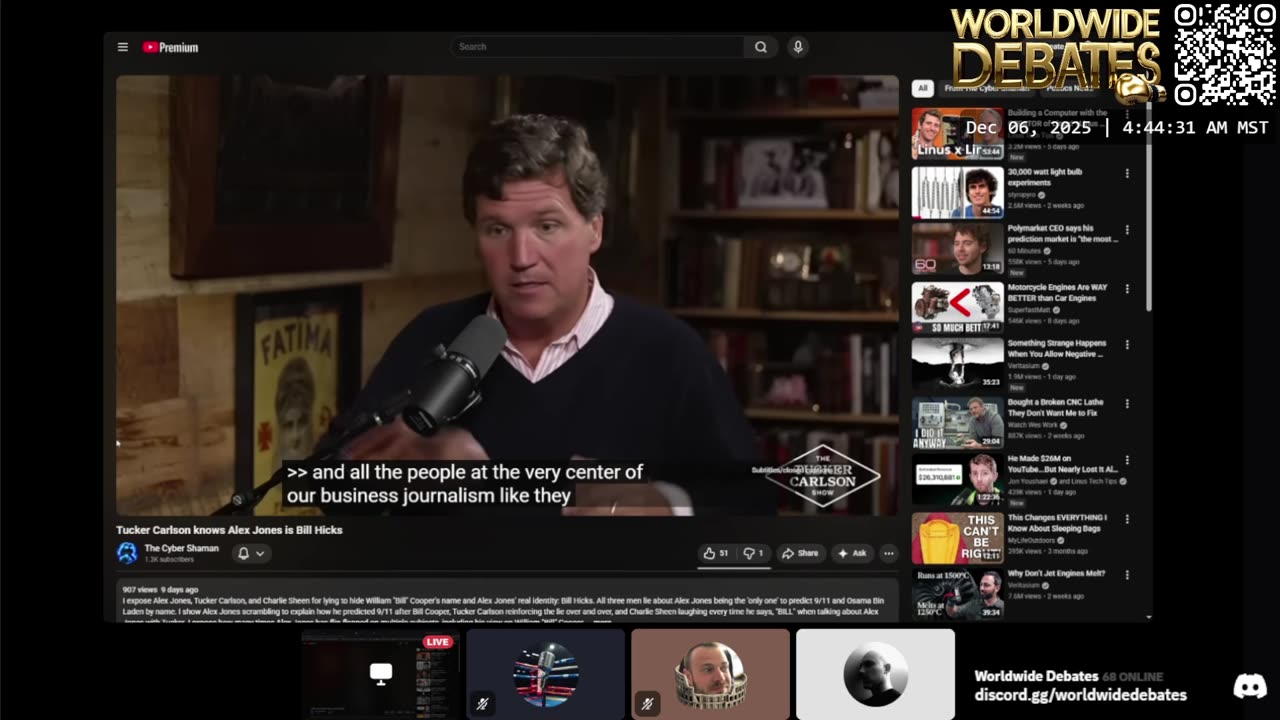Screen dimensions: 1280x720
Task: Like the video showing 51 likes
Action: [716, 553]
